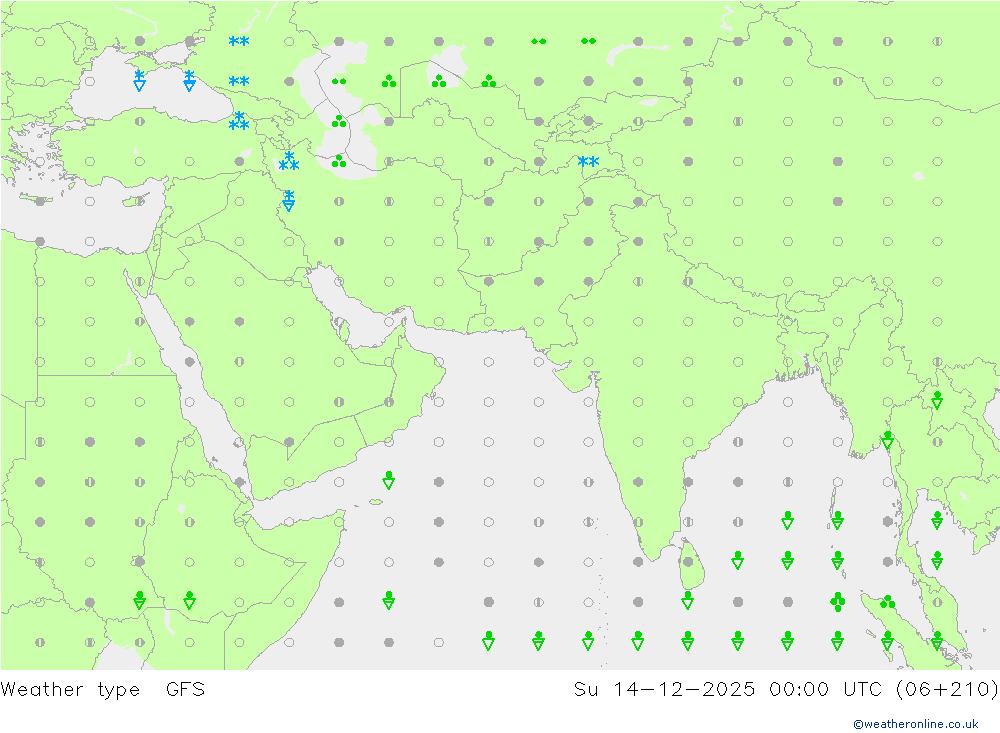Click the three-dot rain symbol in southern Caspian Sea

pos(339,161)
